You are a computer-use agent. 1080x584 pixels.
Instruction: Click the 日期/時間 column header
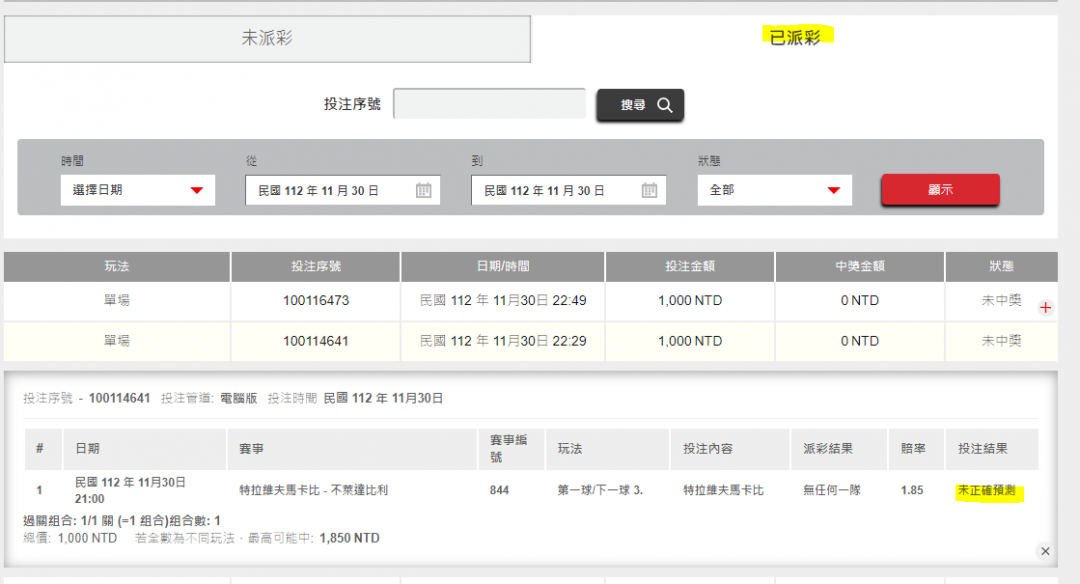coord(503,267)
